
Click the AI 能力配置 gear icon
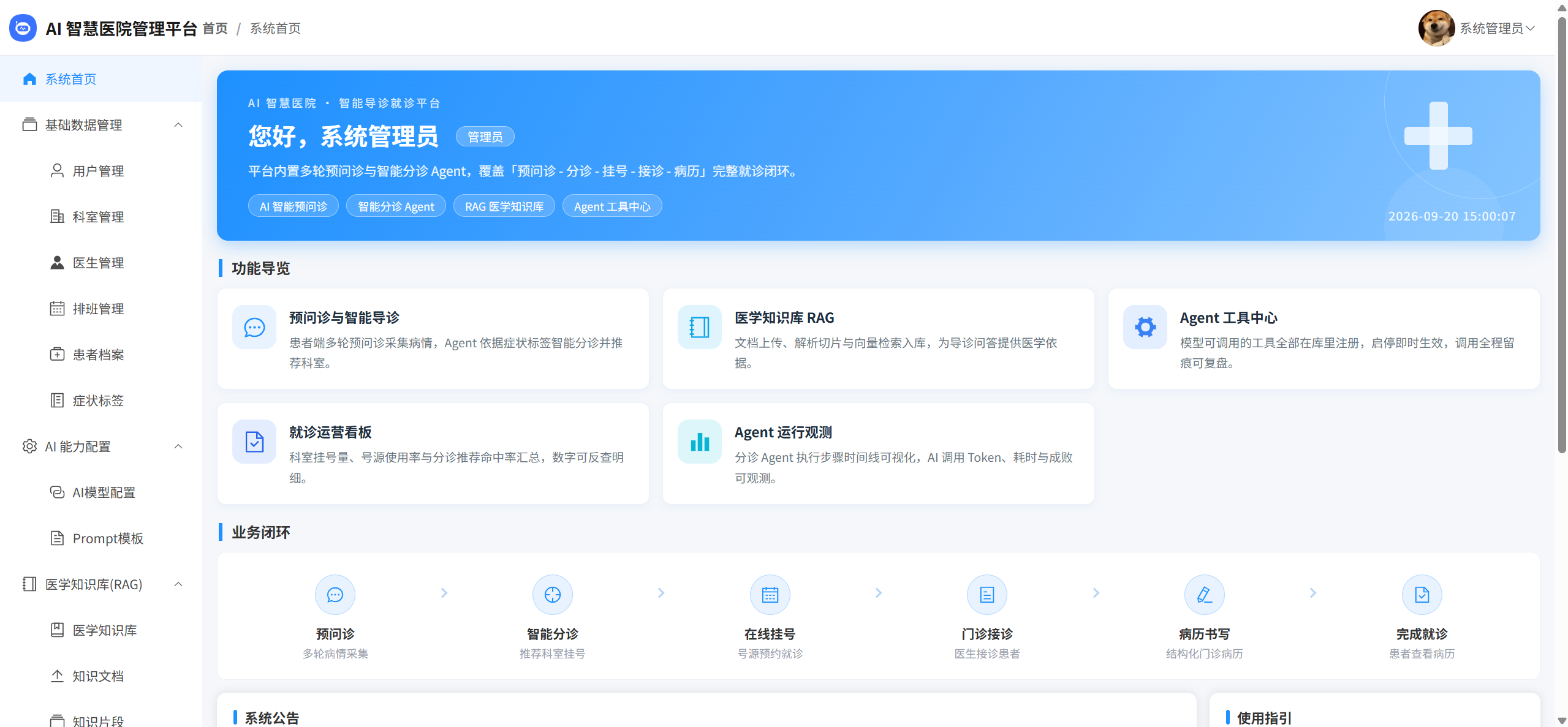[29, 446]
